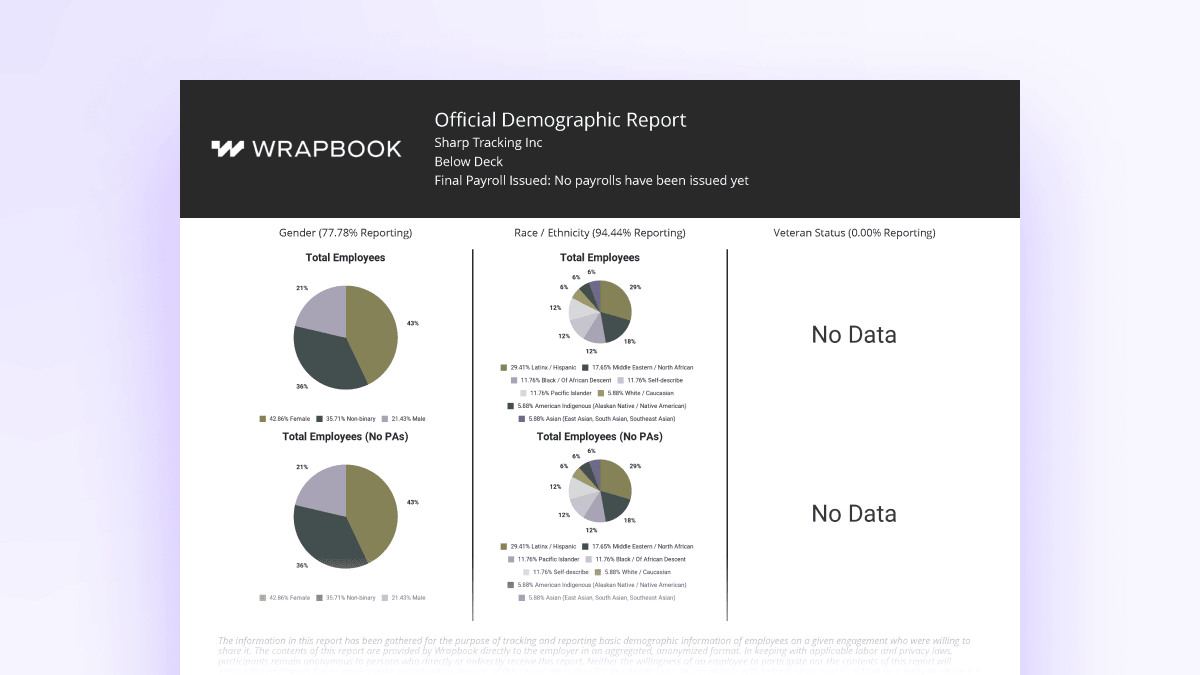
Task: Click the Race / Ethnicity (94.44% Reporting) heading
Action: pos(600,232)
